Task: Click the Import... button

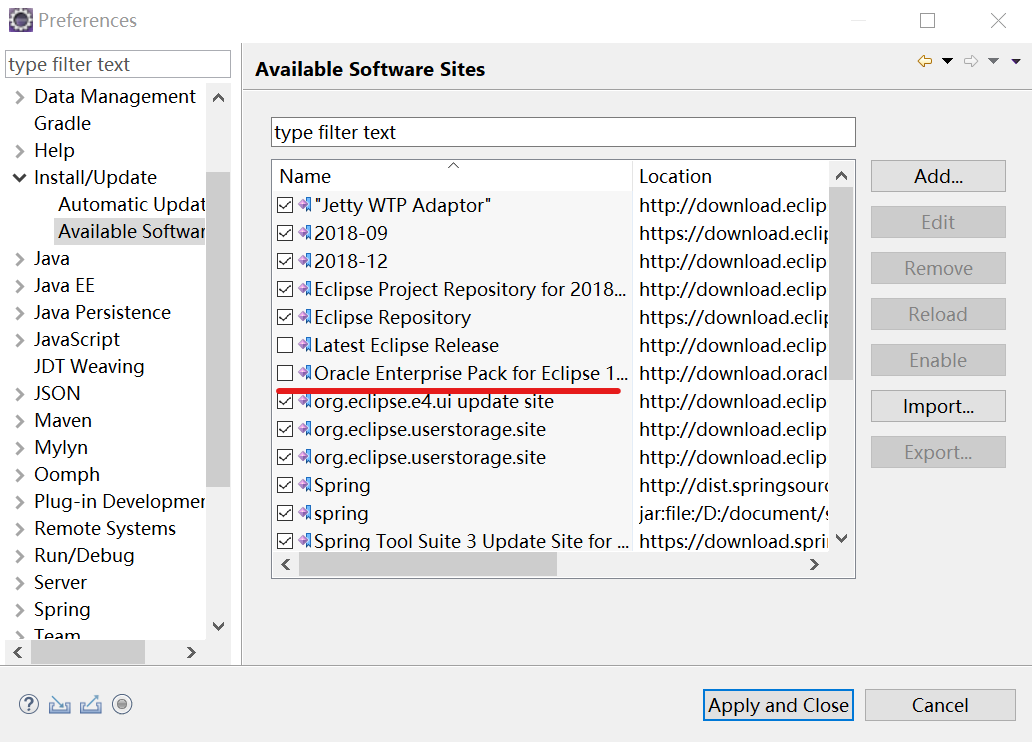Action: click(x=938, y=406)
